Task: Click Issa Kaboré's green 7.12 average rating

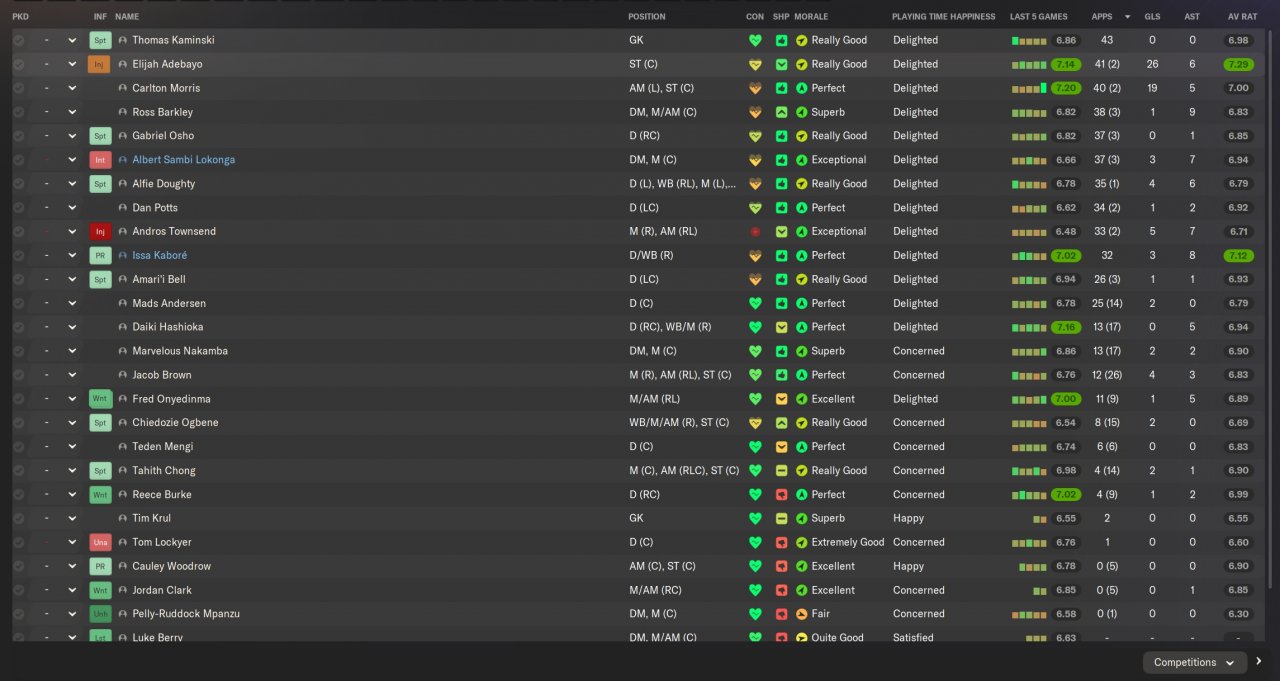Action: (1238, 255)
